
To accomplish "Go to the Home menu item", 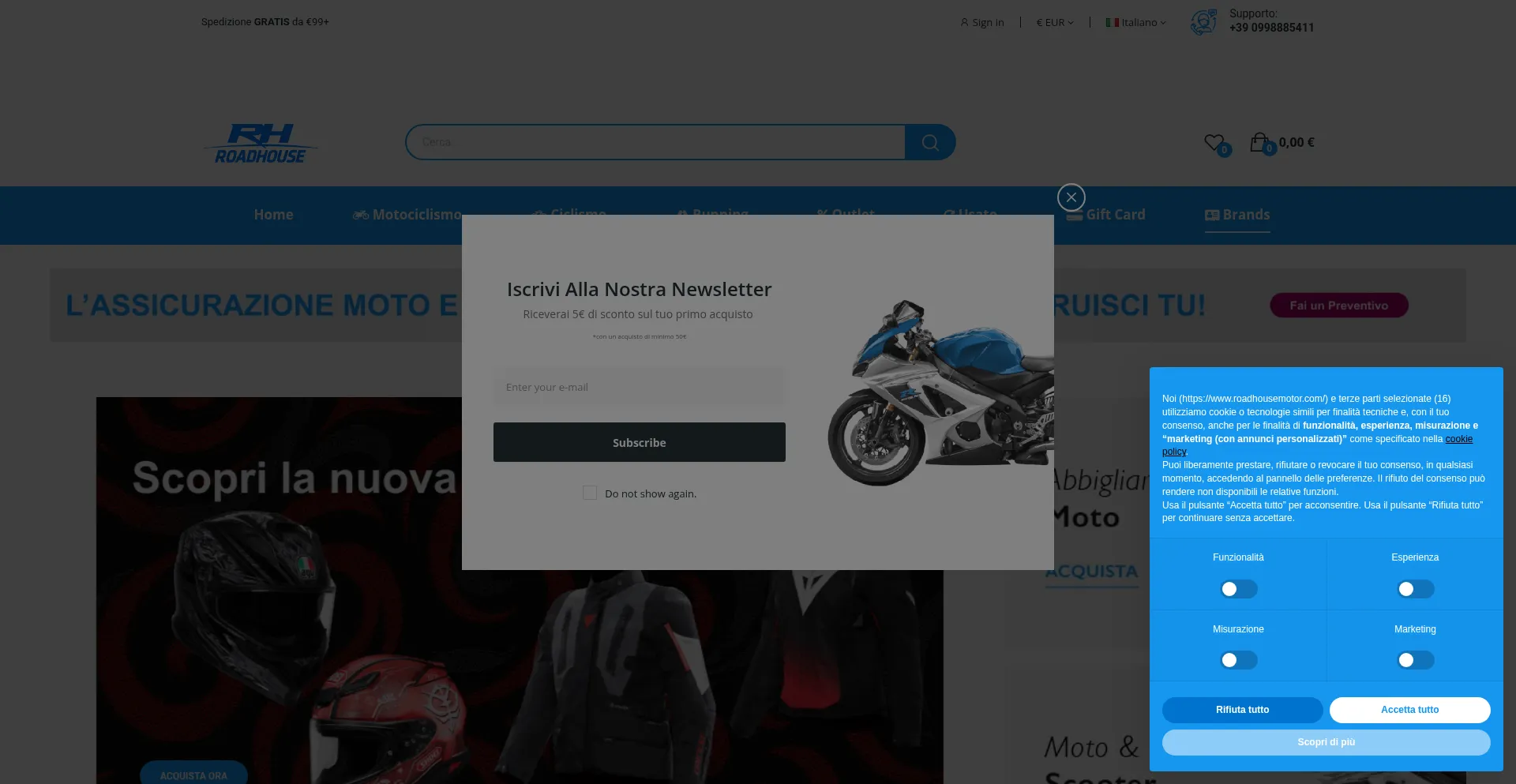I will pyautogui.click(x=273, y=215).
